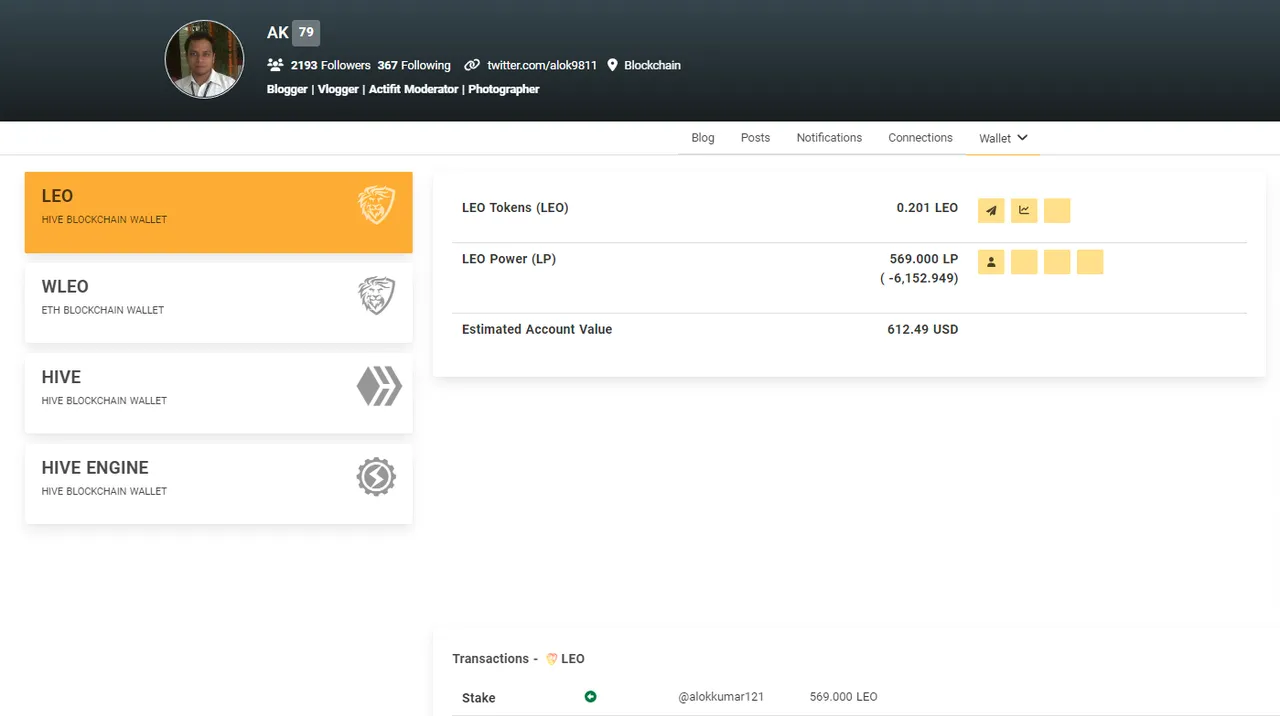Click the 'LEO Tokens (LEO)' label
Image resolution: width=1280 pixels, height=716 pixels.
[515, 208]
